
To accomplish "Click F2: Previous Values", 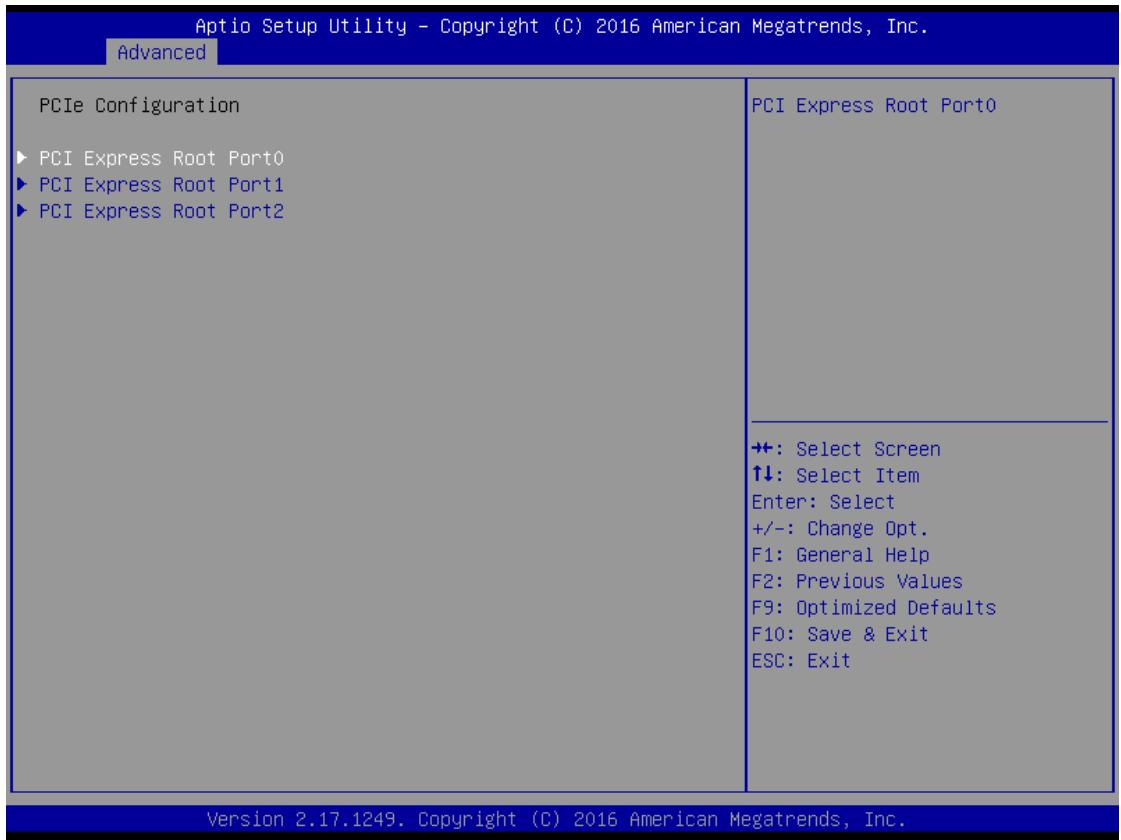I will click(857, 581).
